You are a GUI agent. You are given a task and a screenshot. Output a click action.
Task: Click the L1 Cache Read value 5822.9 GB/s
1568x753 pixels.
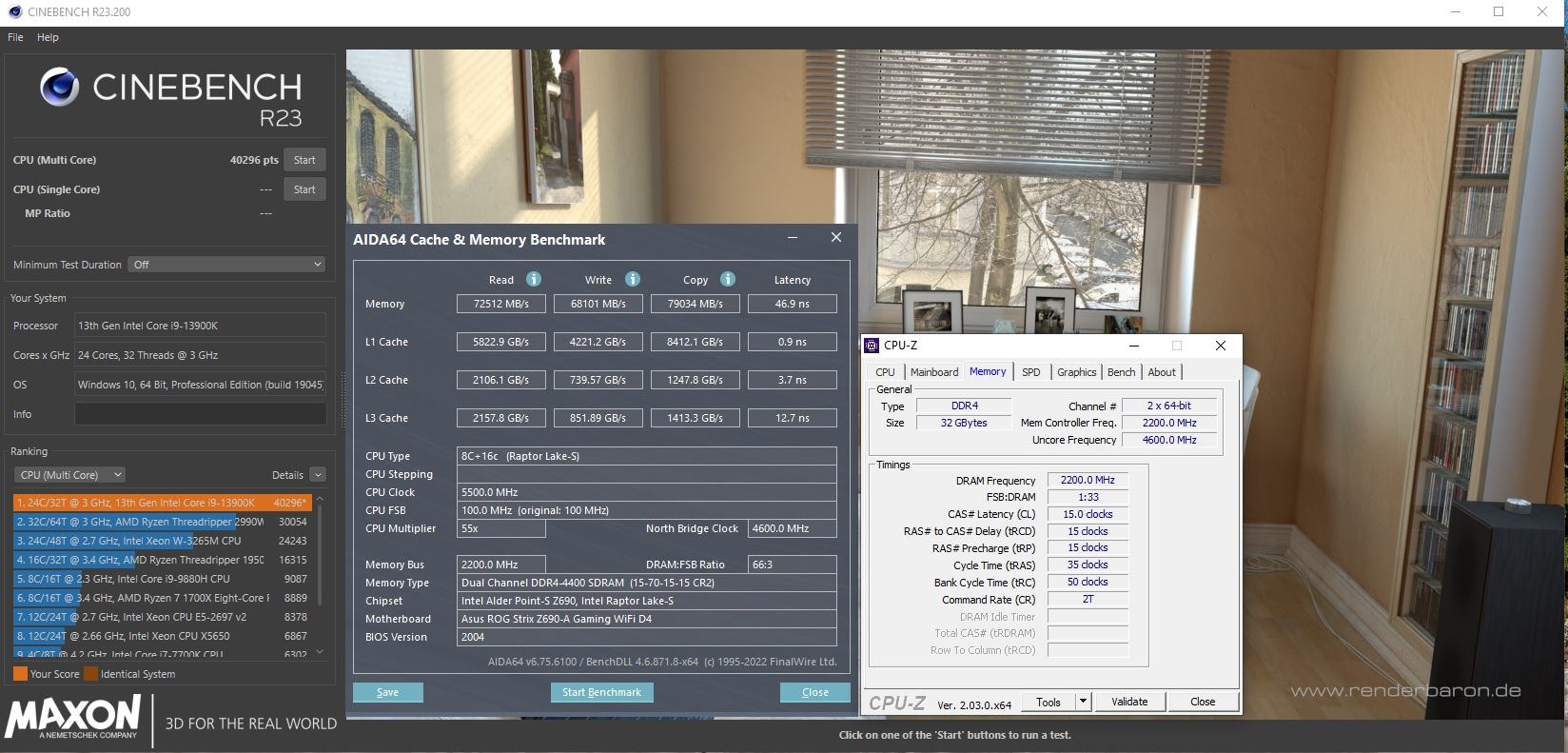click(x=501, y=342)
